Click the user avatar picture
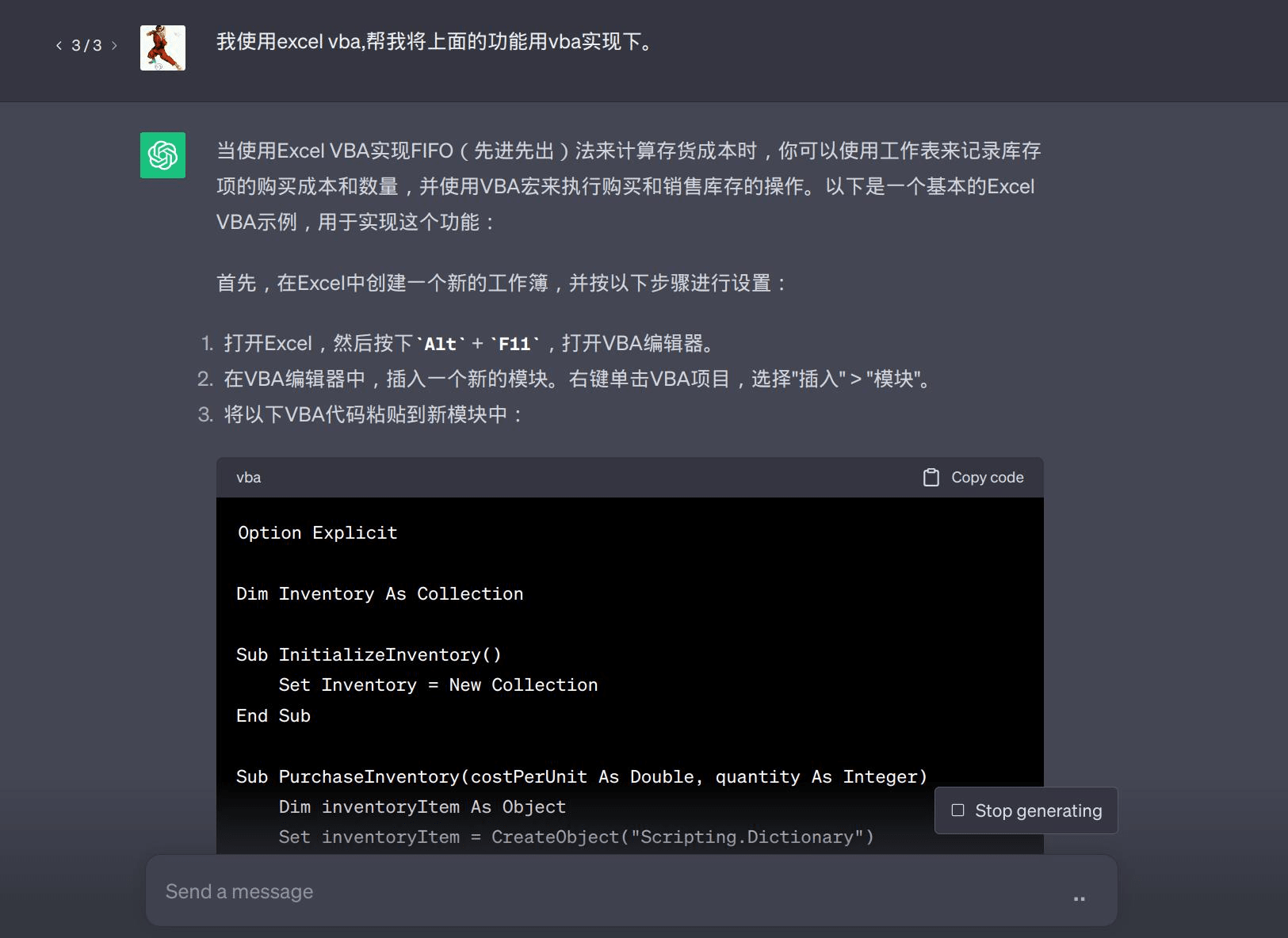The width and height of the screenshot is (1288, 938). pos(162,48)
